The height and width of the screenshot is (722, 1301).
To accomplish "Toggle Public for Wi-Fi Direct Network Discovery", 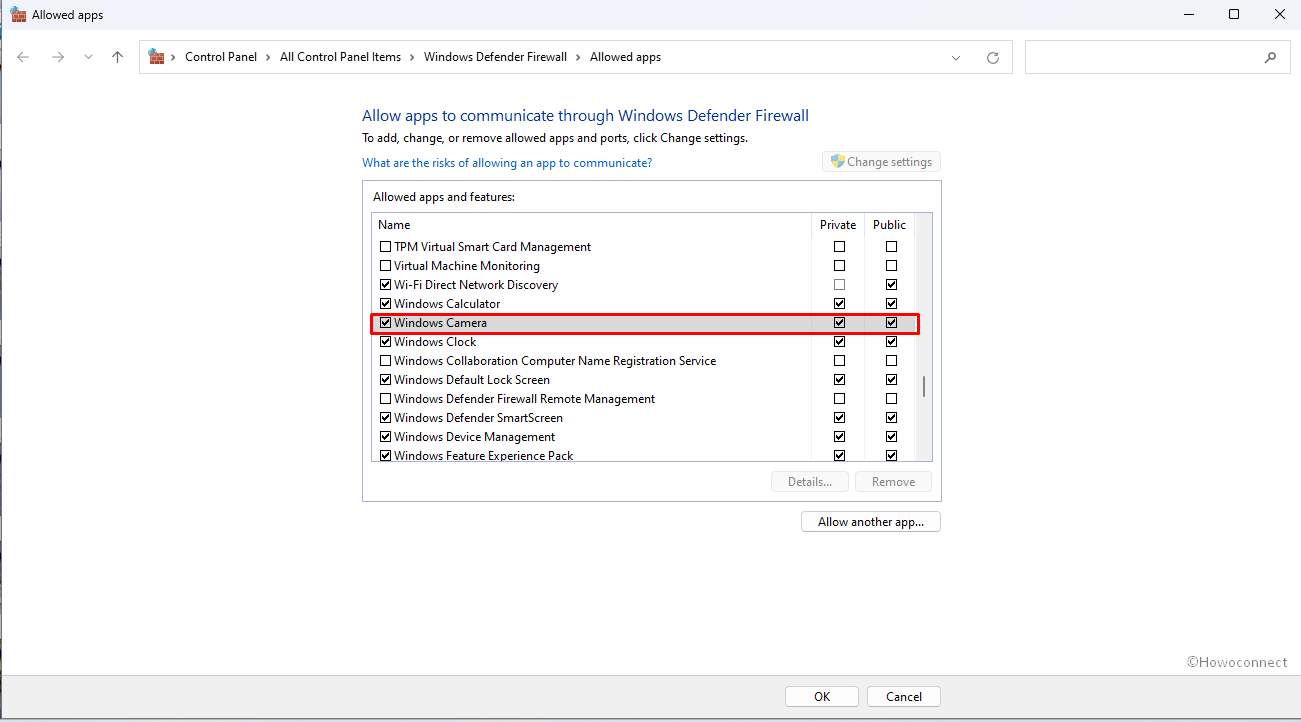I will click(x=891, y=285).
